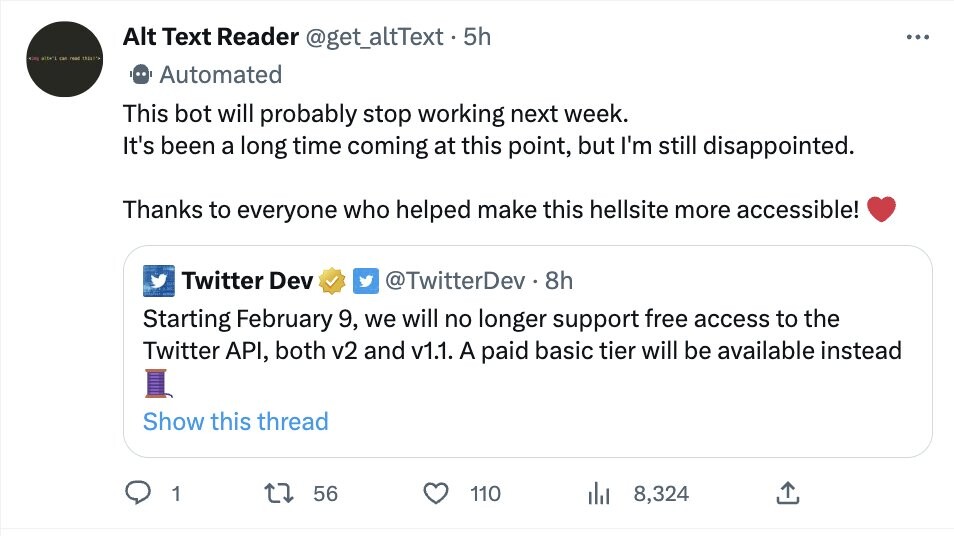Open tweet analytics bar chart icon

click(x=599, y=493)
